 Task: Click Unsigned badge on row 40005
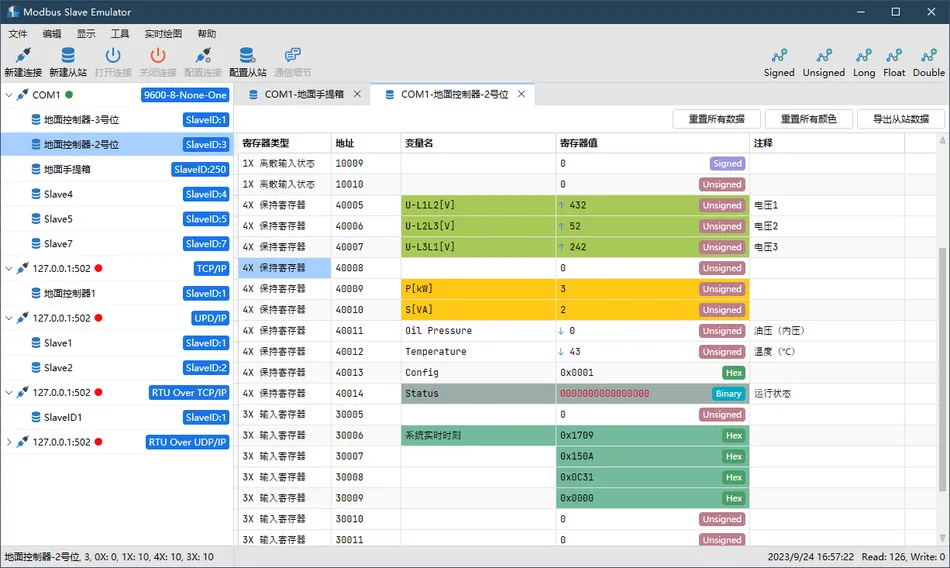coord(722,205)
